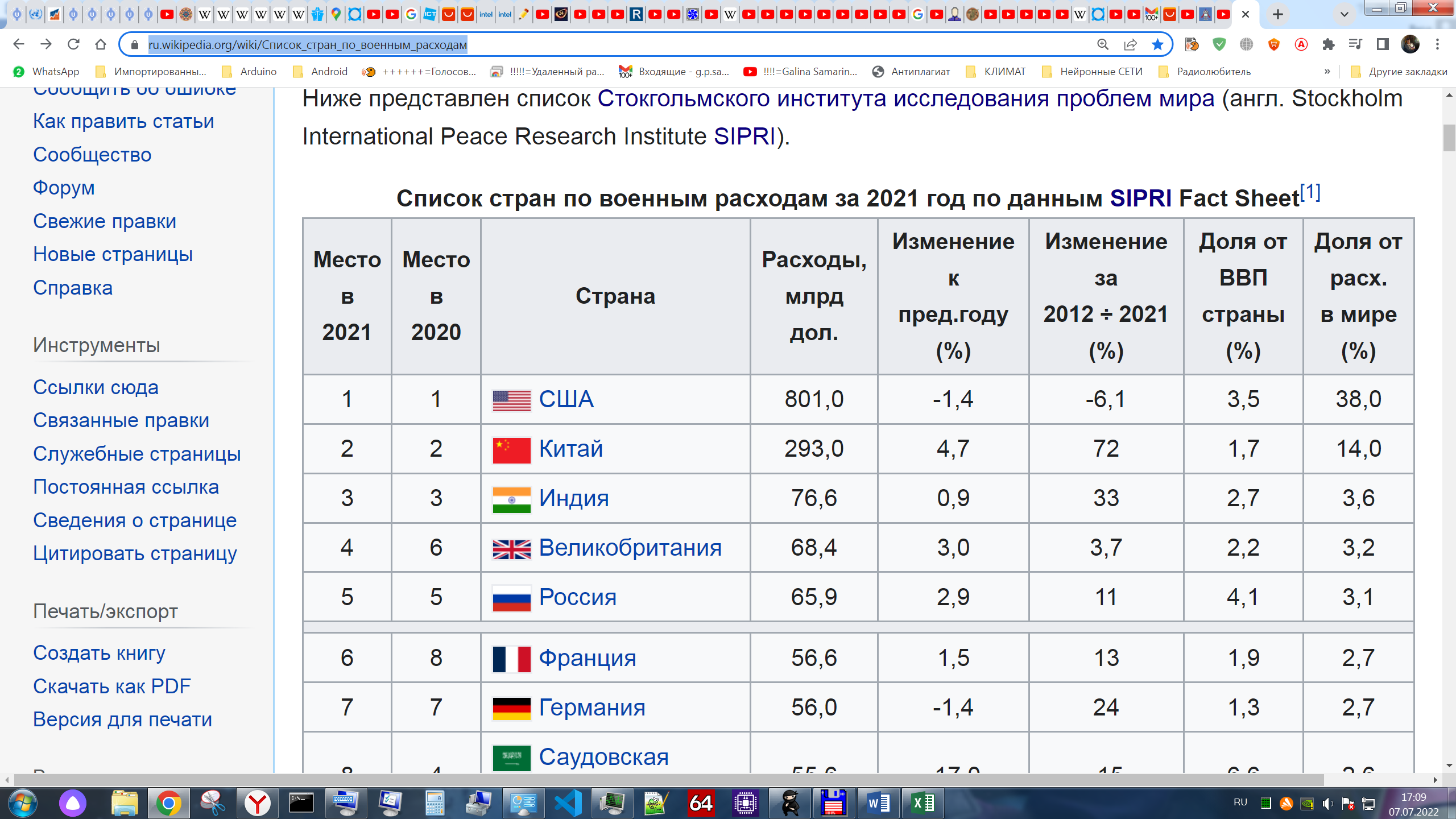Click the bookmark star in address bar
The image size is (1456, 819).
tap(1157, 44)
